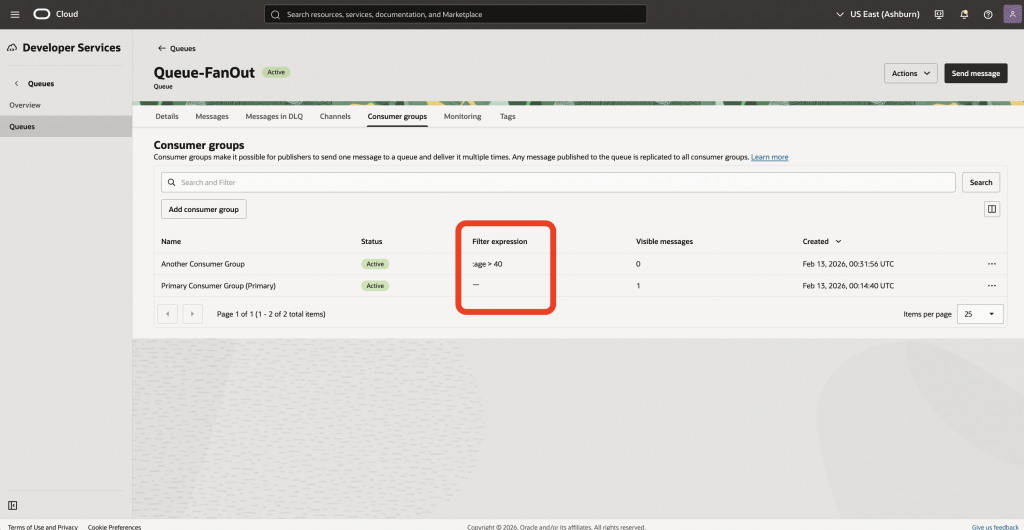Open the table column settings icon

(x=992, y=209)
